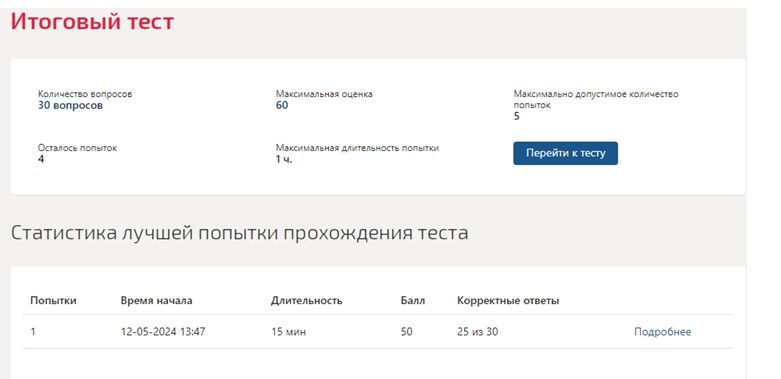781x379 pixels.
Task: Click the Количество вопросов label
Action: (85, 94)
